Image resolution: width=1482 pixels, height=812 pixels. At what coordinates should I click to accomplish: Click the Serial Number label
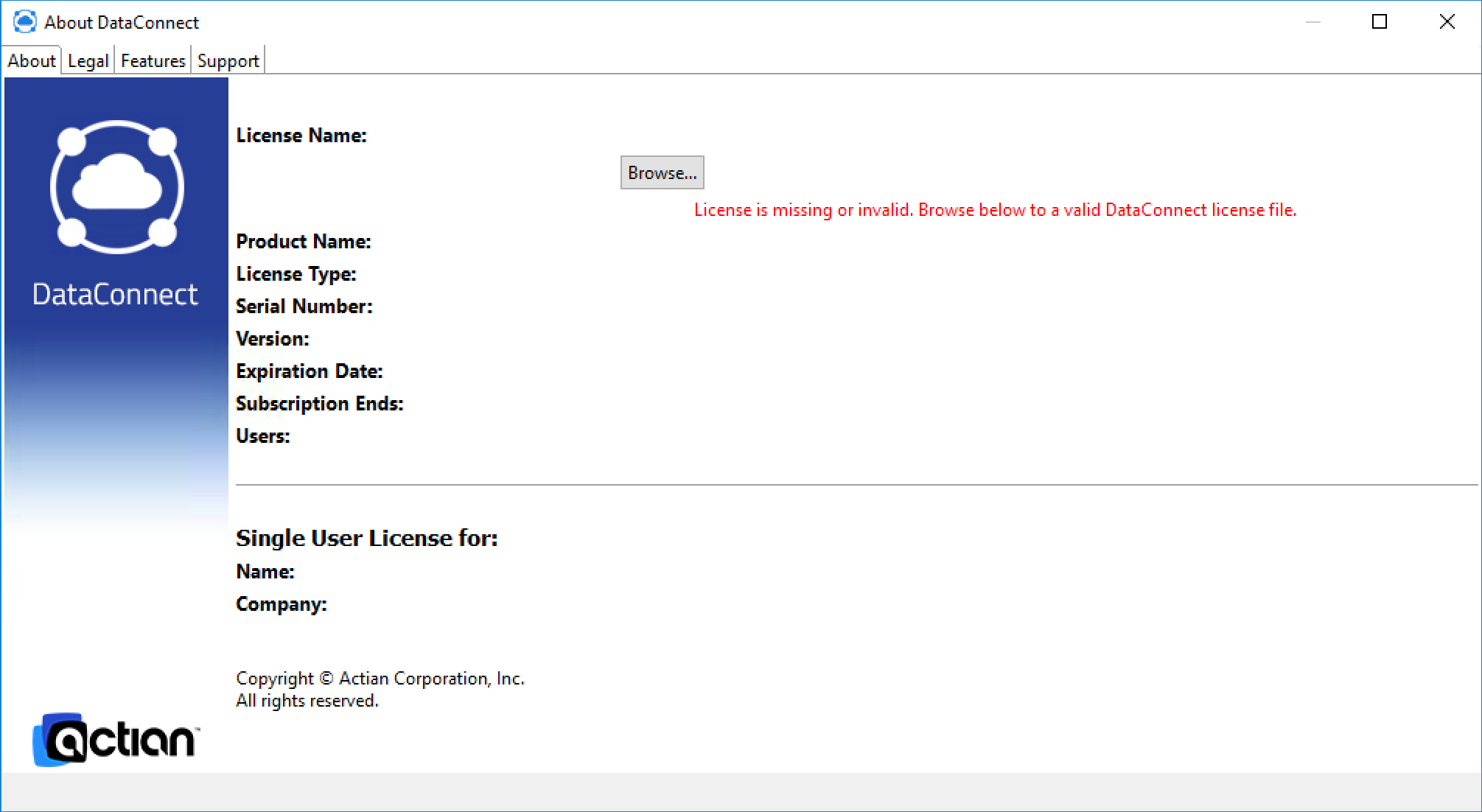[x=304, y=307]
